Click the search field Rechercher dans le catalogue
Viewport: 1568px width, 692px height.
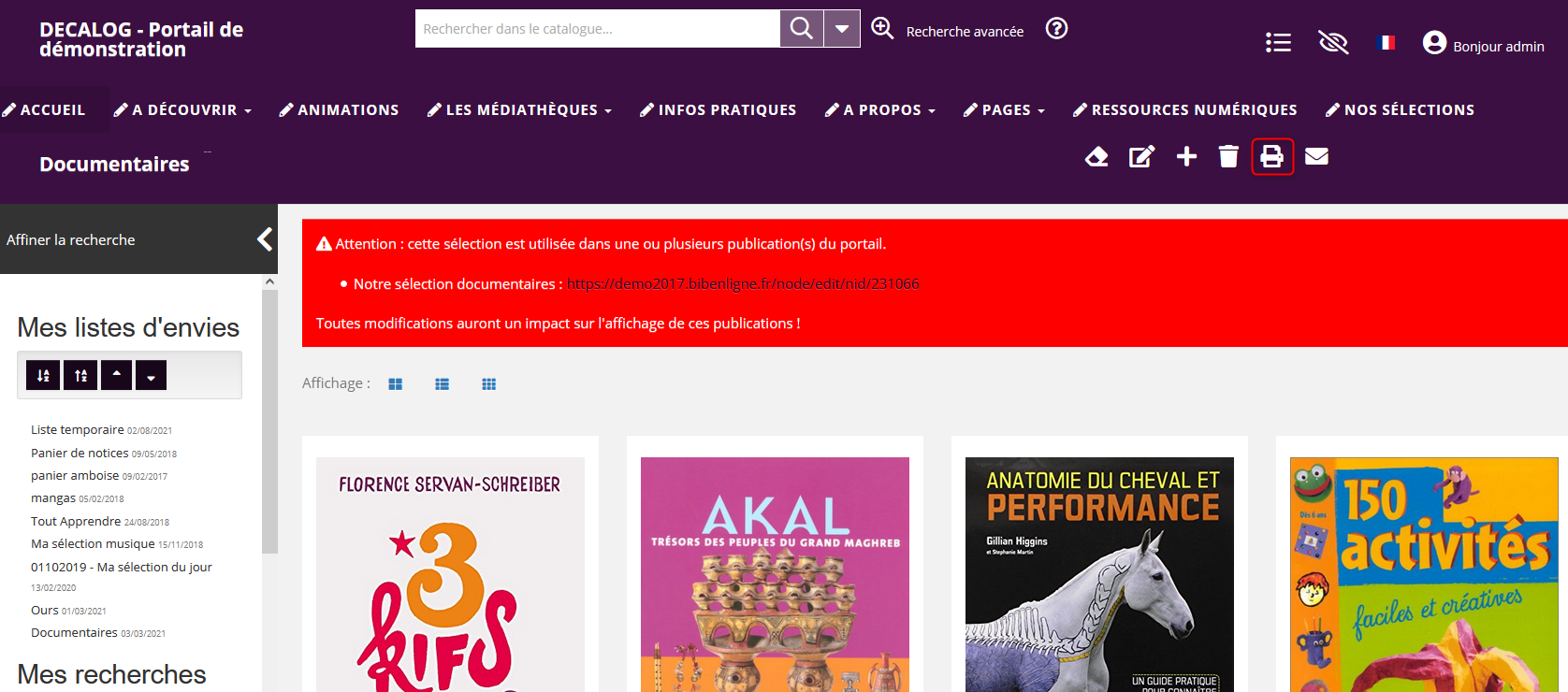click(x=598, y=29)
